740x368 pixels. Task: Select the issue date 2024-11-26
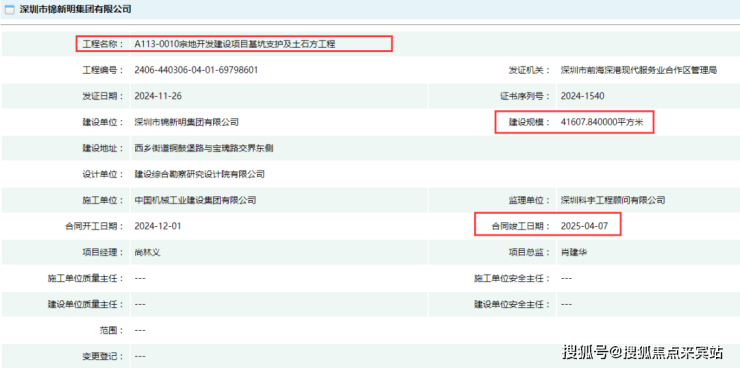pos(158,96)
